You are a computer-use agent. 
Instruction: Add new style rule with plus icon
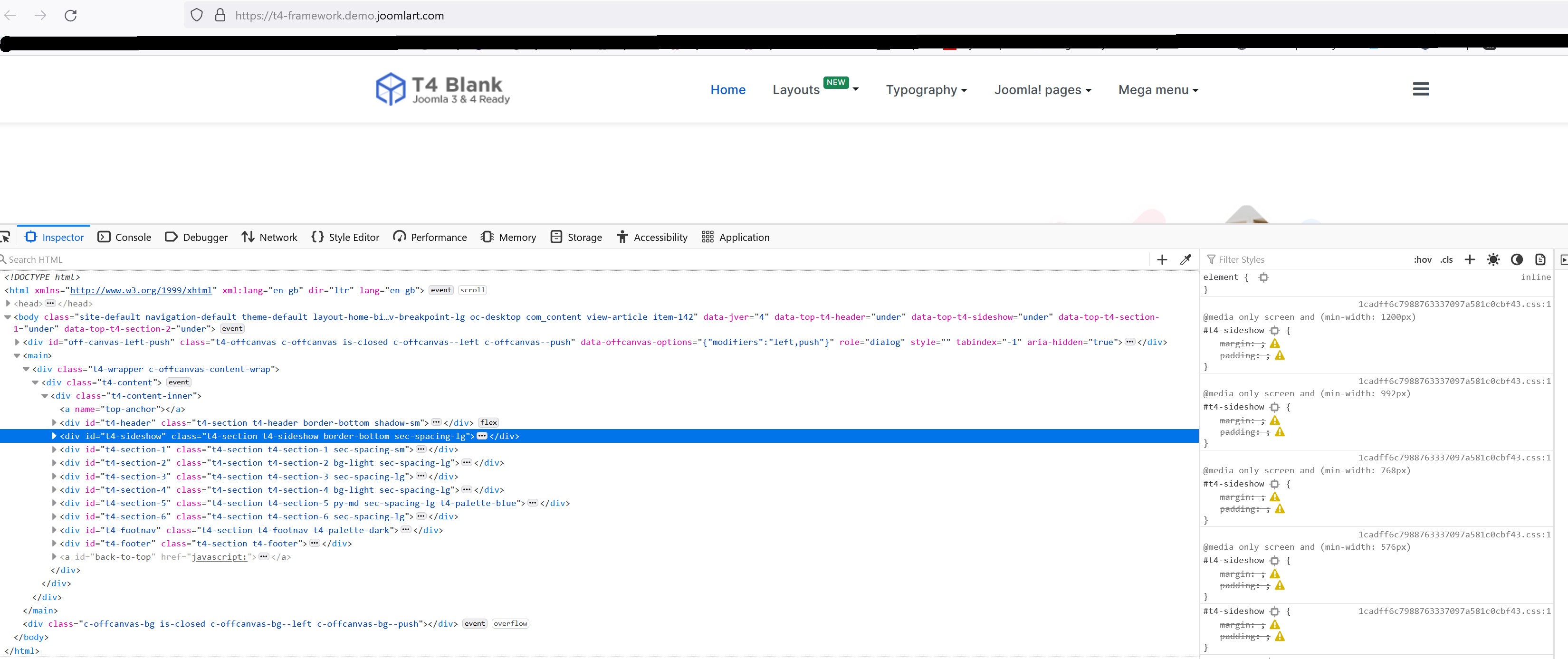[x=1469, y=260]
